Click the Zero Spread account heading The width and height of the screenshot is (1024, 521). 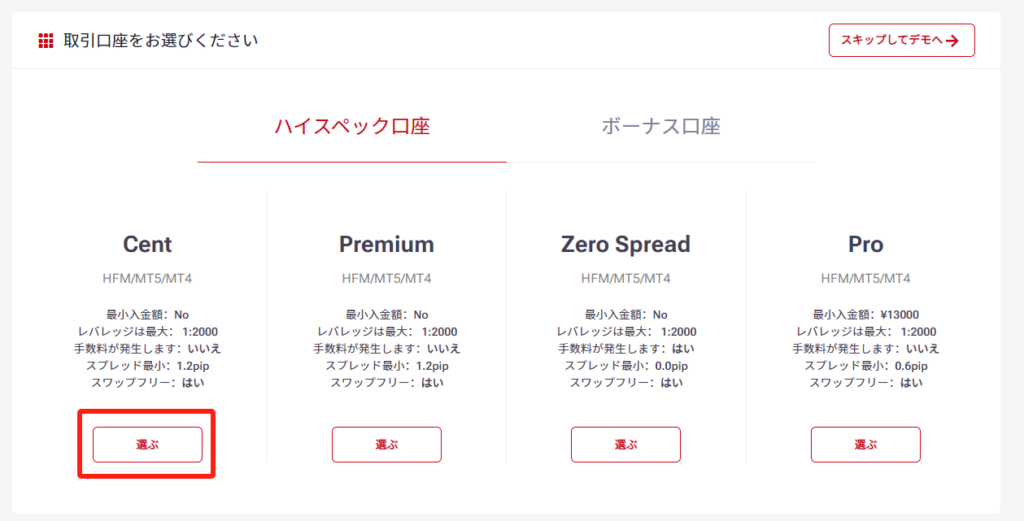coord(626,244)
